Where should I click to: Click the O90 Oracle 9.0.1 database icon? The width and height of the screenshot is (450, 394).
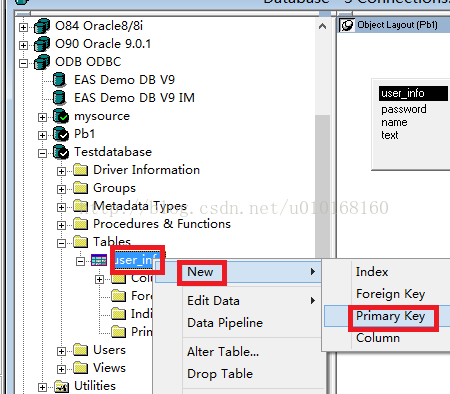[x=42, y=44]
